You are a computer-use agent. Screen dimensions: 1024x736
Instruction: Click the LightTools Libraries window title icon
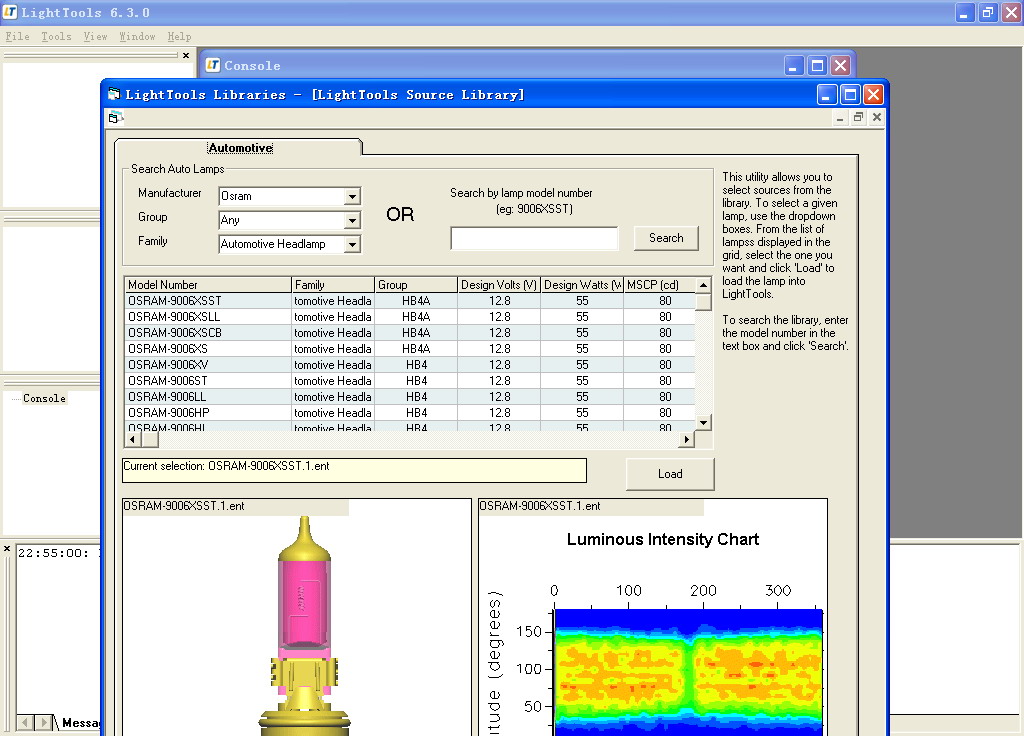(114, 94)
